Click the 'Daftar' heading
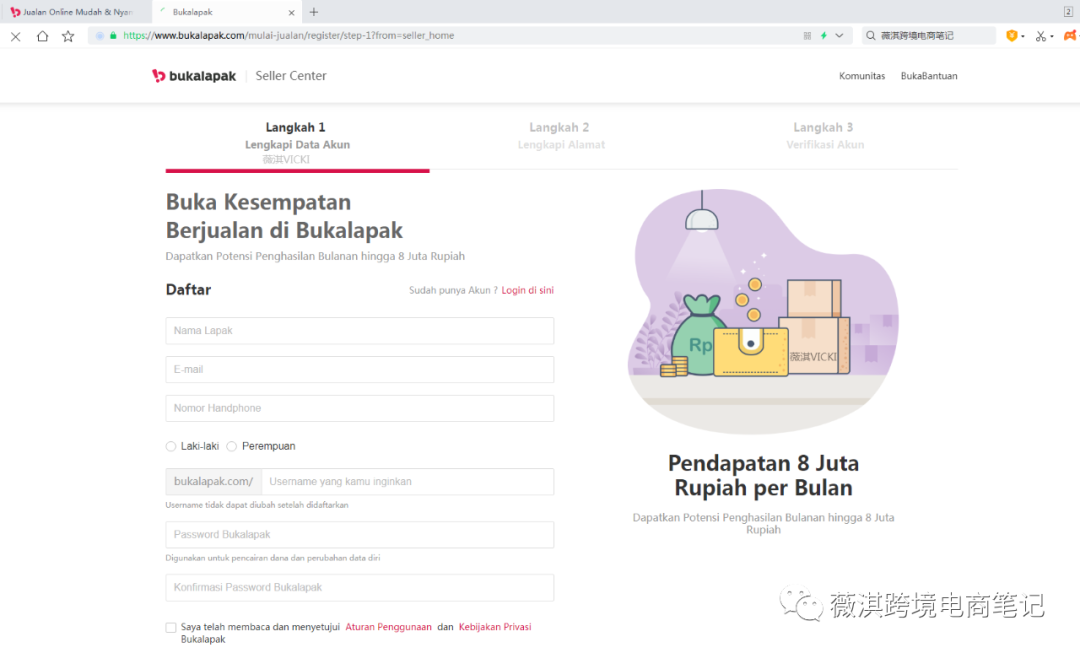Image resolution: width=1080 pixels, height=653 pixels. [x=188, y=290]
